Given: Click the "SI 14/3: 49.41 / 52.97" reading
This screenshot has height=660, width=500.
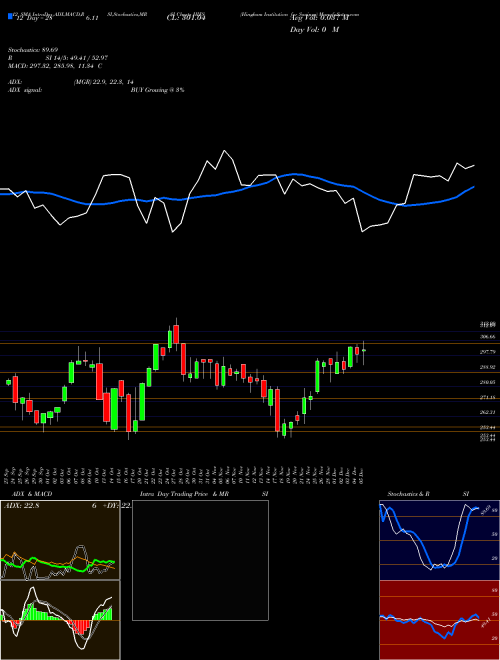Looking at the screenshot, I should click(x=77, y=58).
